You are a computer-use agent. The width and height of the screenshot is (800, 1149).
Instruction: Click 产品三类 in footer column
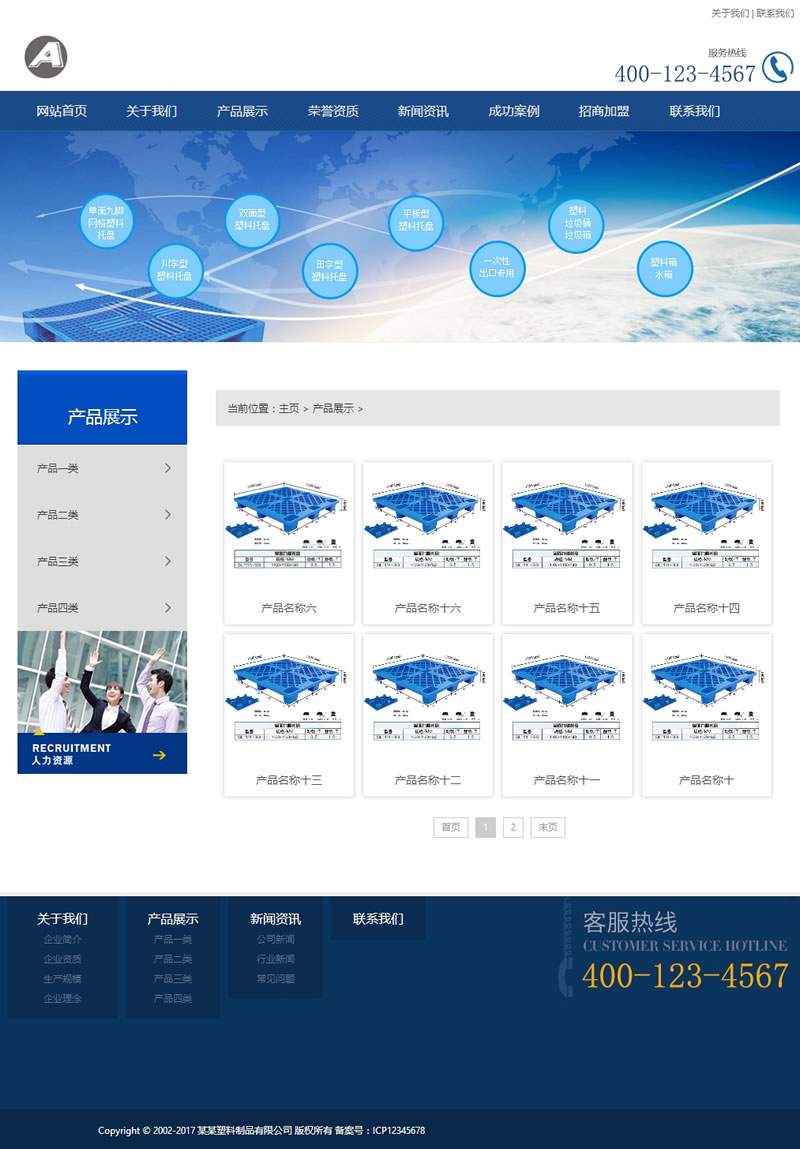point(173,979)
